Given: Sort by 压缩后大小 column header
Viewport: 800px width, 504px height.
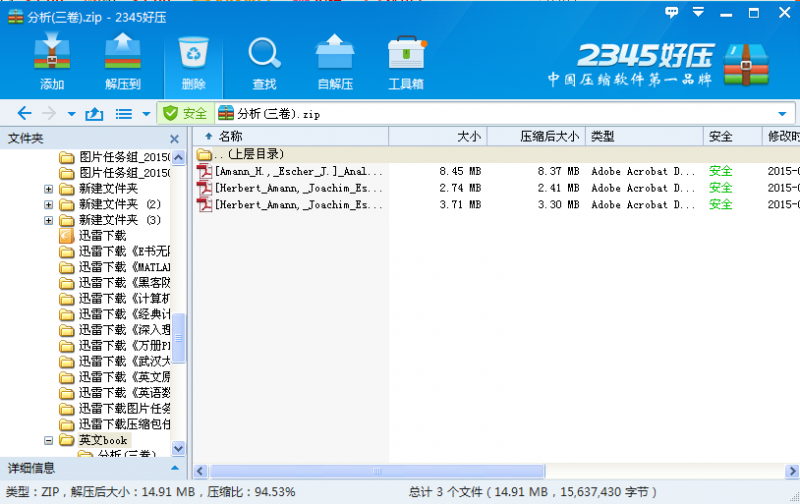Looking at the screenshot, I should click(x=536, y=136).
